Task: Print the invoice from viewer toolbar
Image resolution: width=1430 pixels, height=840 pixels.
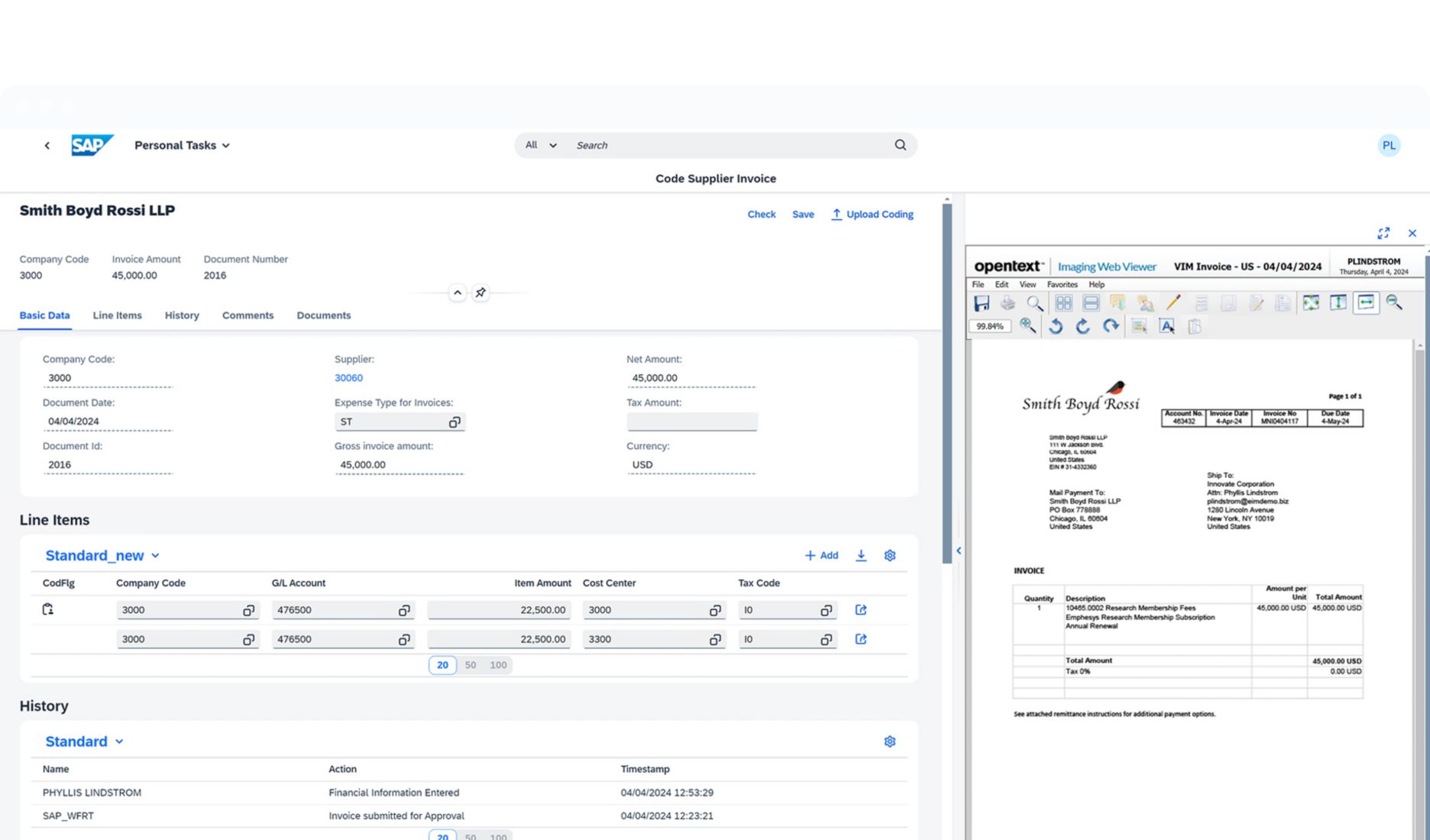Action: tap(1008, 303)
